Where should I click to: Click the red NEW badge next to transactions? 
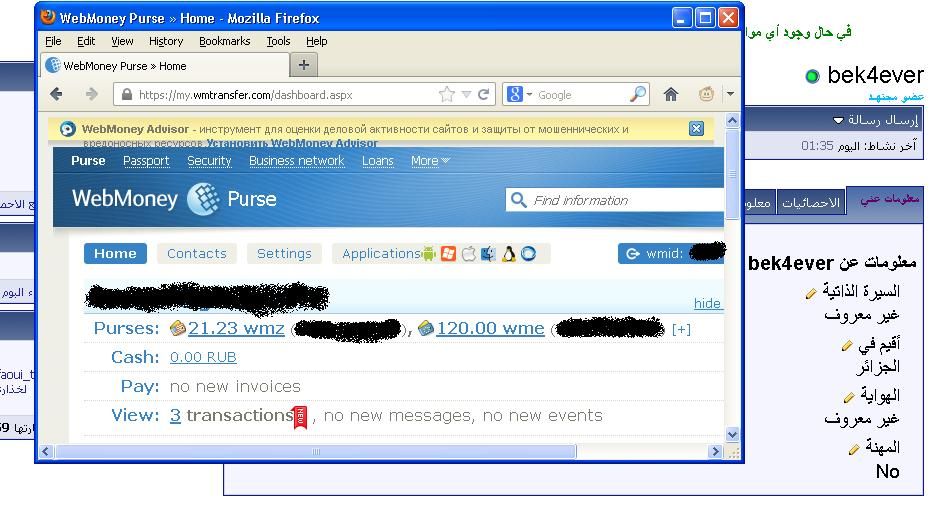point(300,417)
